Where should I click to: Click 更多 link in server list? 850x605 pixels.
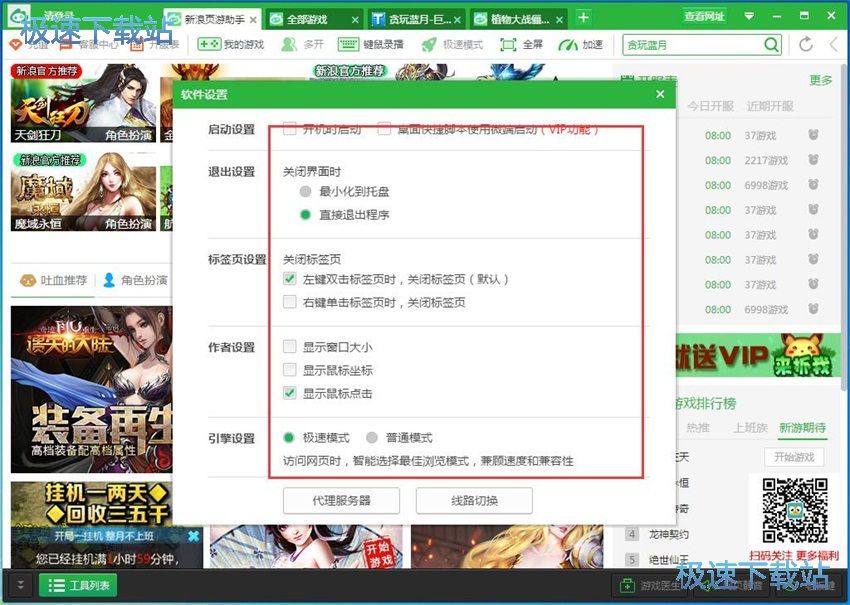[820, 80]
